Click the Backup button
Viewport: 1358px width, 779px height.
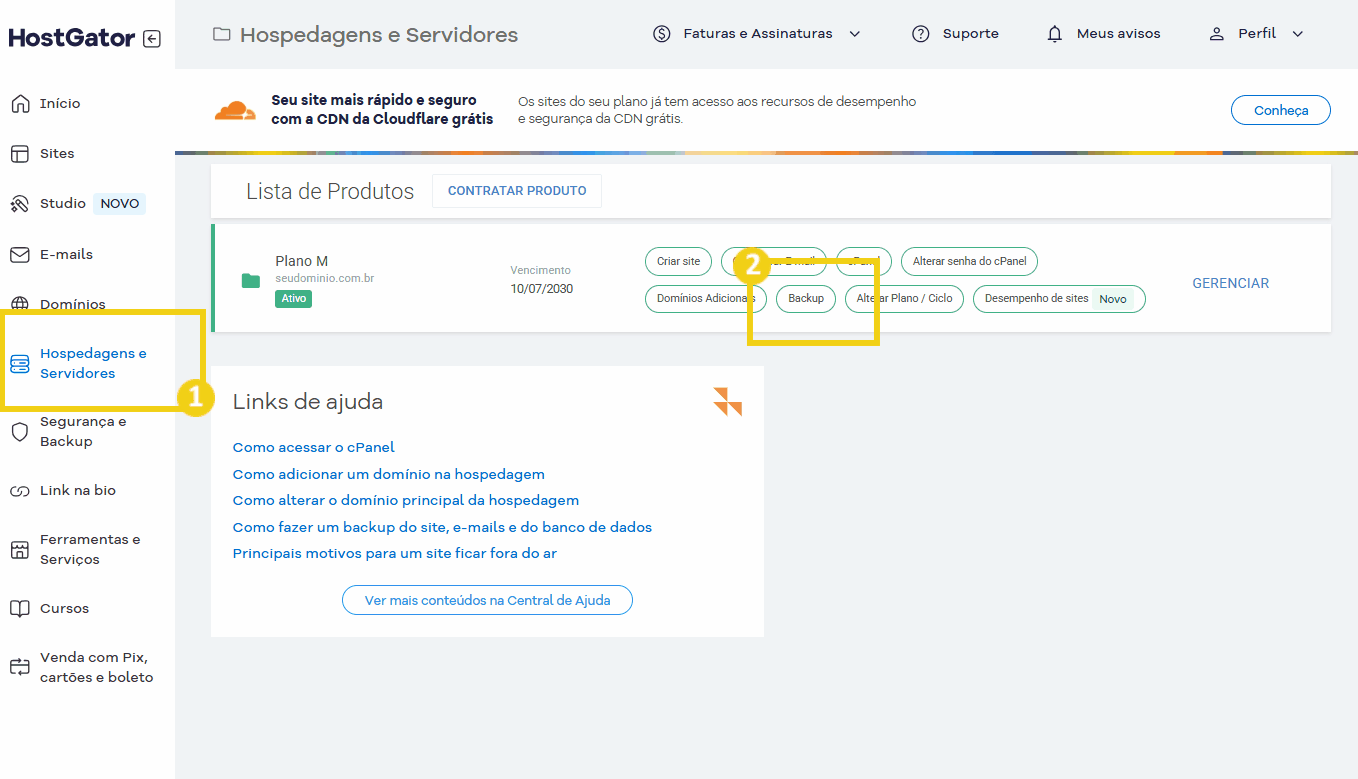click(806, 299)
